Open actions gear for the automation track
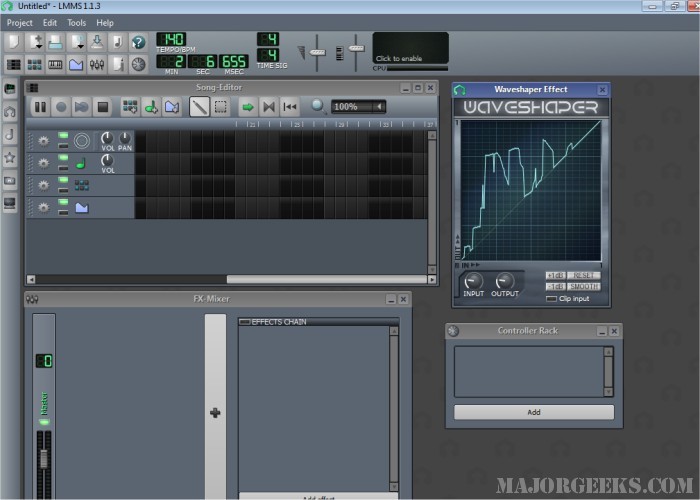 [43, 208]
